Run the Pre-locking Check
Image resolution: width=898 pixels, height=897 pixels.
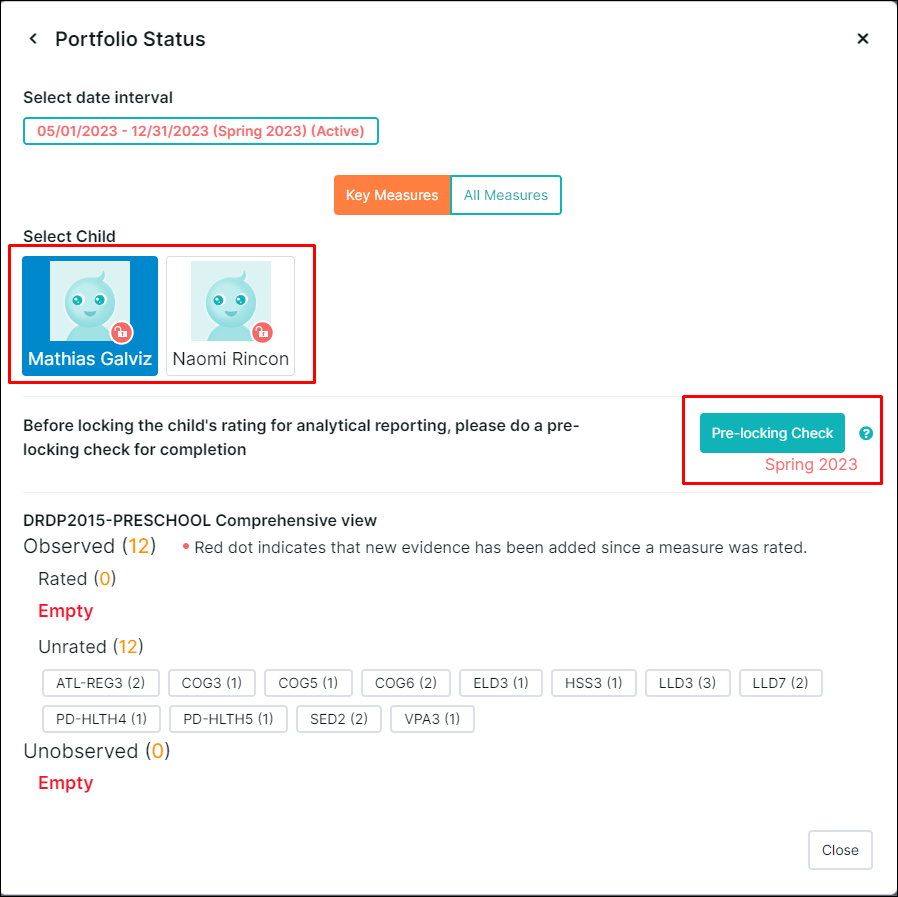772,433
